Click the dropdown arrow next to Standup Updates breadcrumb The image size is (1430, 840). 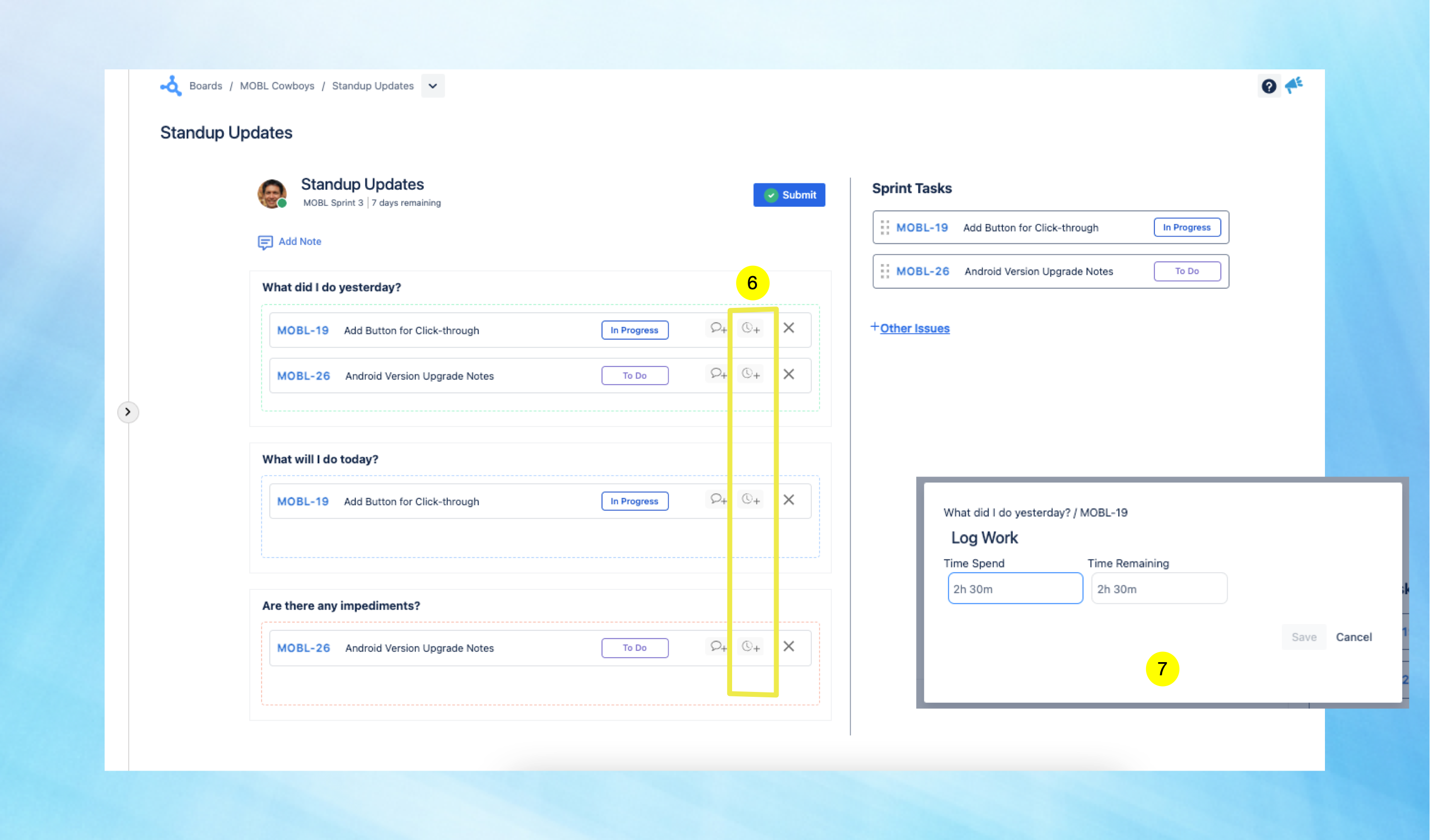tap(432, 86)
